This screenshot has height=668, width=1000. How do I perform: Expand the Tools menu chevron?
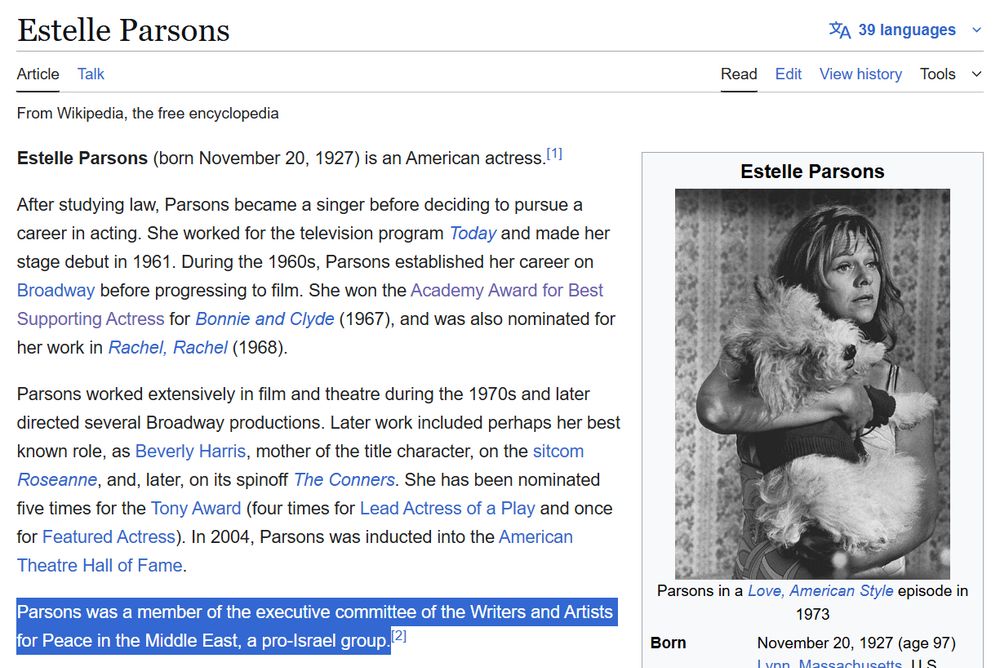coord(977,74)
